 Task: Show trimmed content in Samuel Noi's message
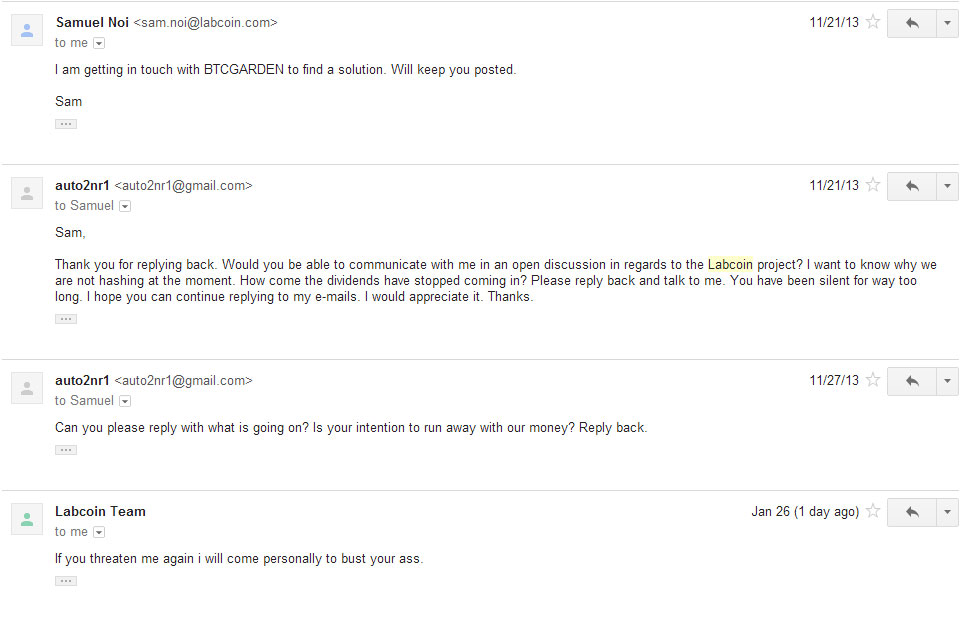(66, 124)
